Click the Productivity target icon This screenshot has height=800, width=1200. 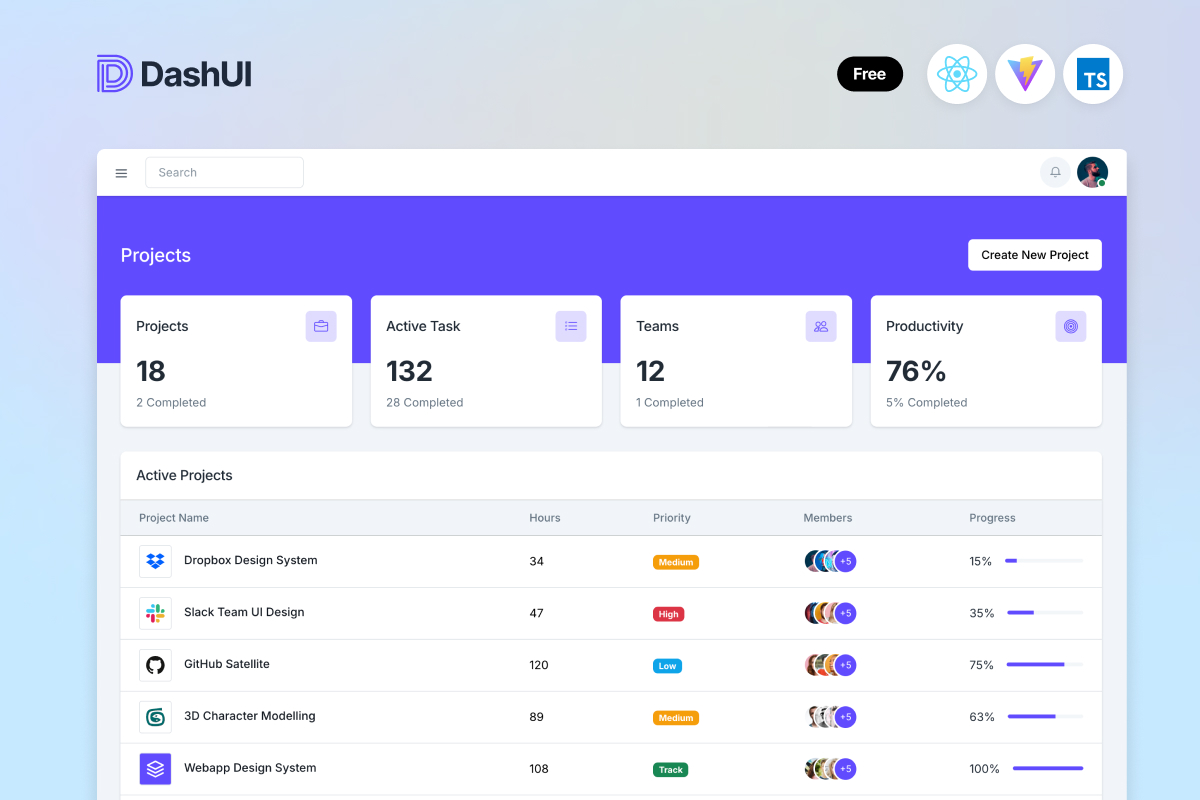click(x=1070, y=326)
